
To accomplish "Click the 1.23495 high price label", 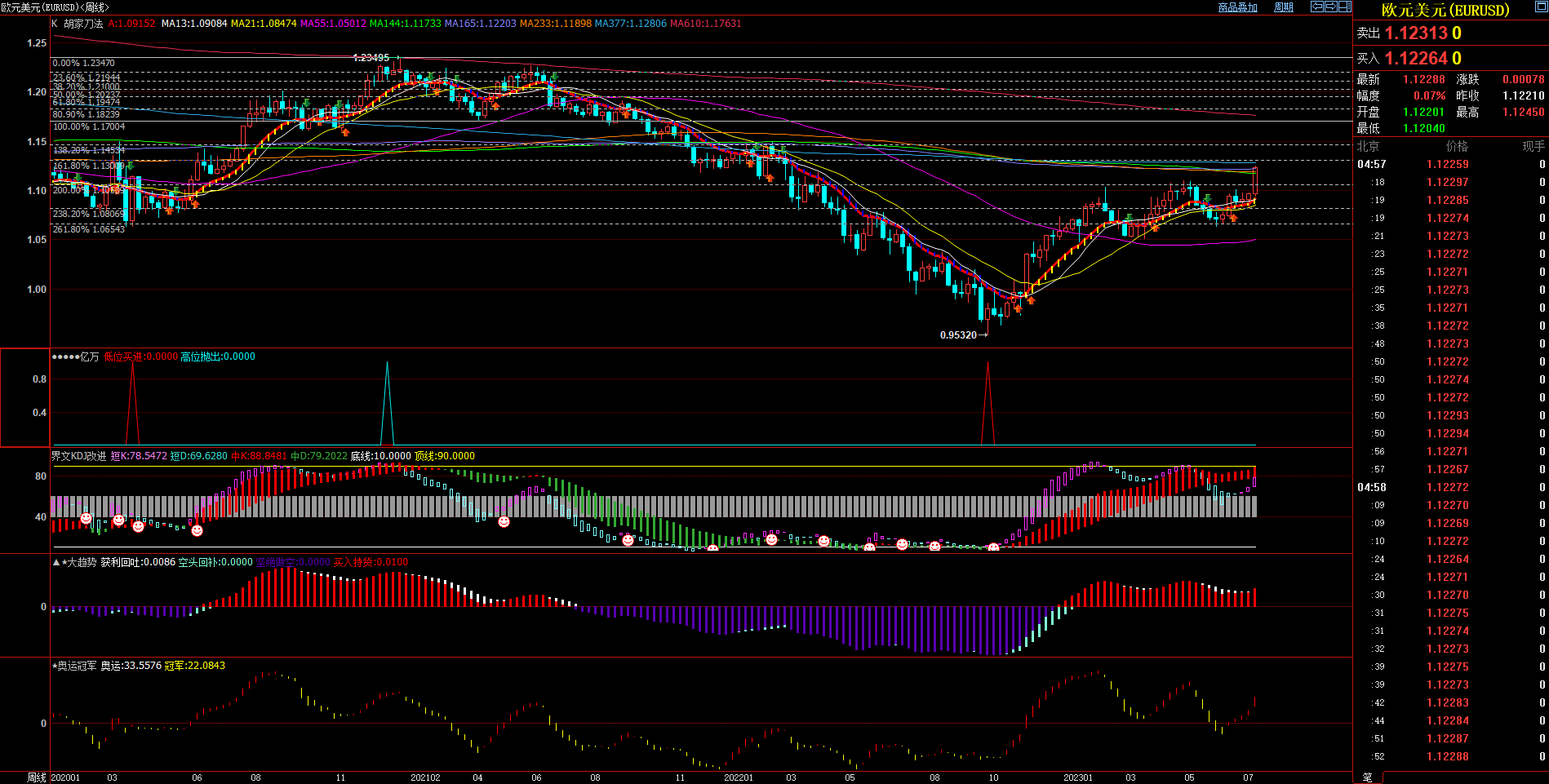I will point(371,58).
